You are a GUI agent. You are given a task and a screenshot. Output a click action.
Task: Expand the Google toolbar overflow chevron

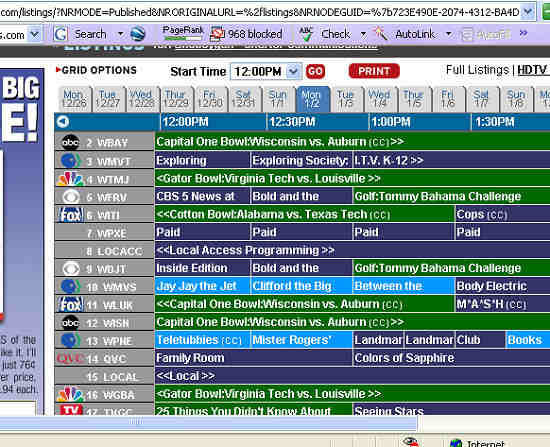tap(524, 33)
